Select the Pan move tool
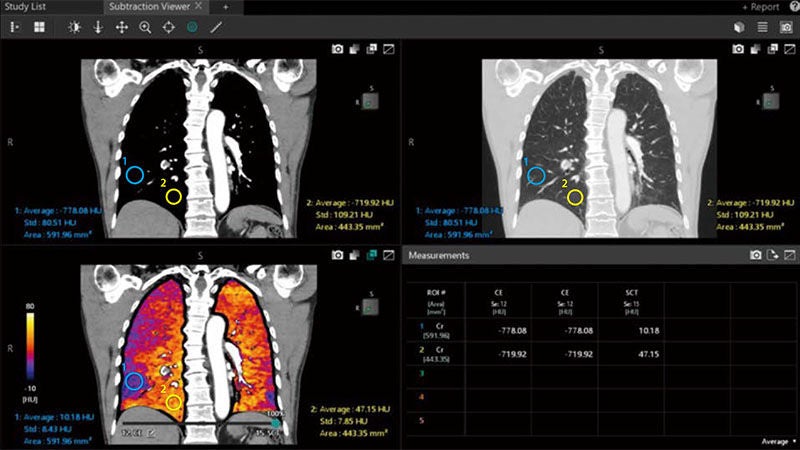Image resolution: width=800 pixels, height=450 pixels. 122,27
